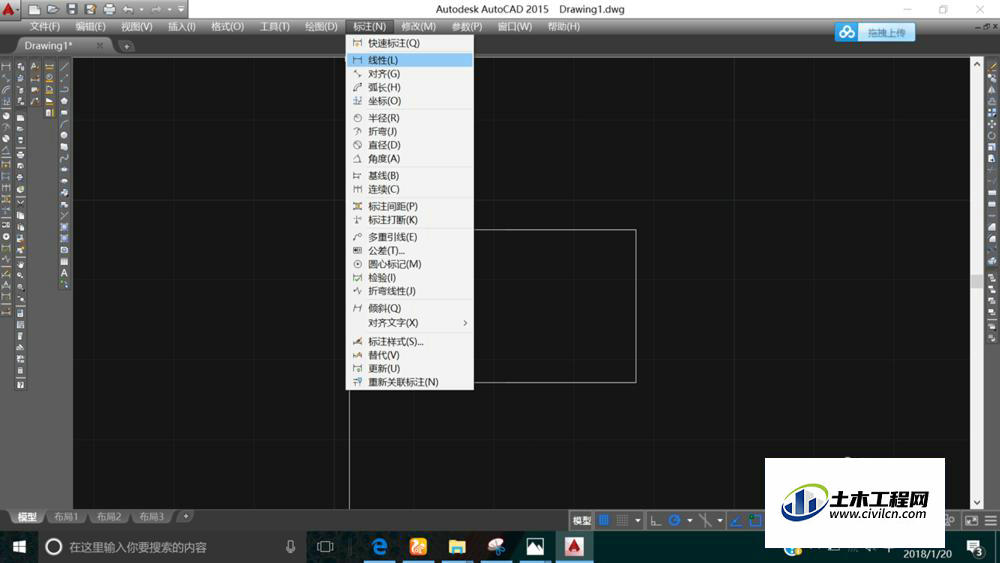Choose 替代(V) override
This screenshot has width=1000, height=563.
(x=409, y=355)
